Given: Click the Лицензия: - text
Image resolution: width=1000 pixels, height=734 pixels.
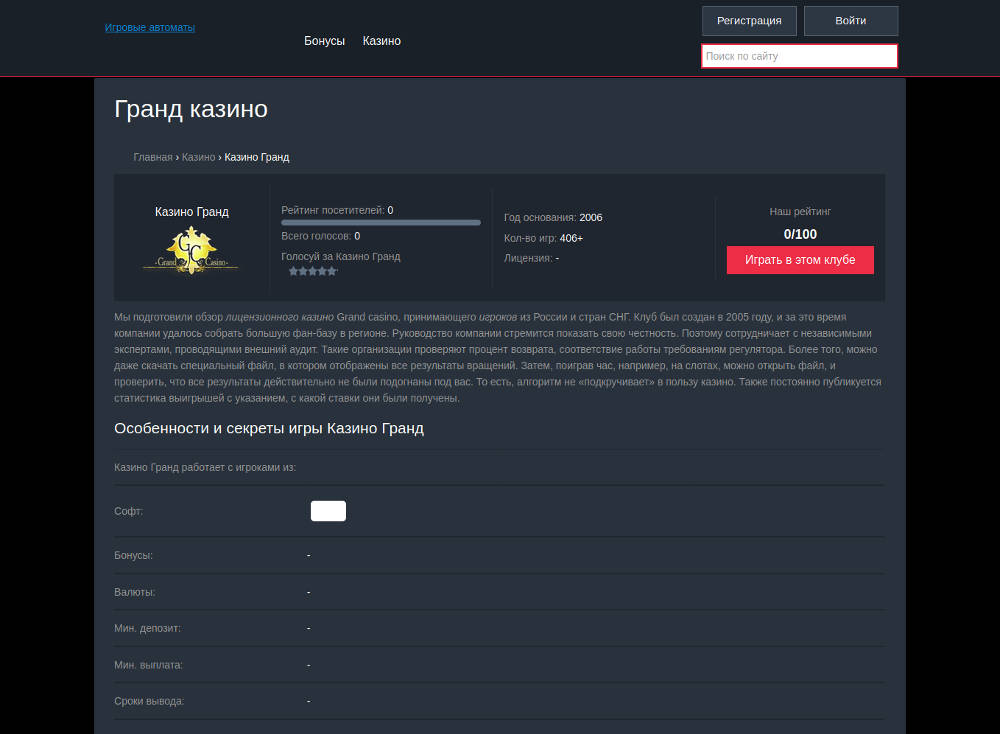Looking at the screenshot, I should coord(531,258).
